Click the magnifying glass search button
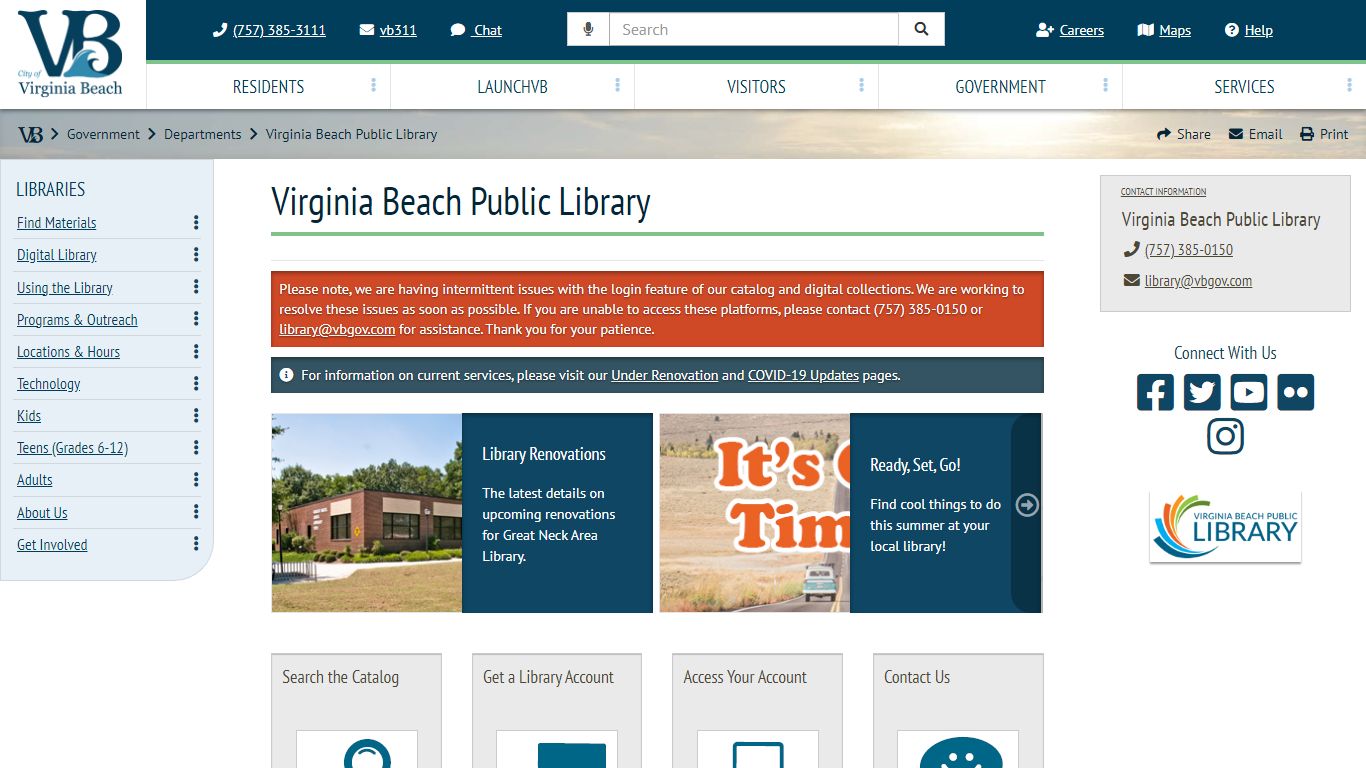1366x768 pixels. pos(921,30)
